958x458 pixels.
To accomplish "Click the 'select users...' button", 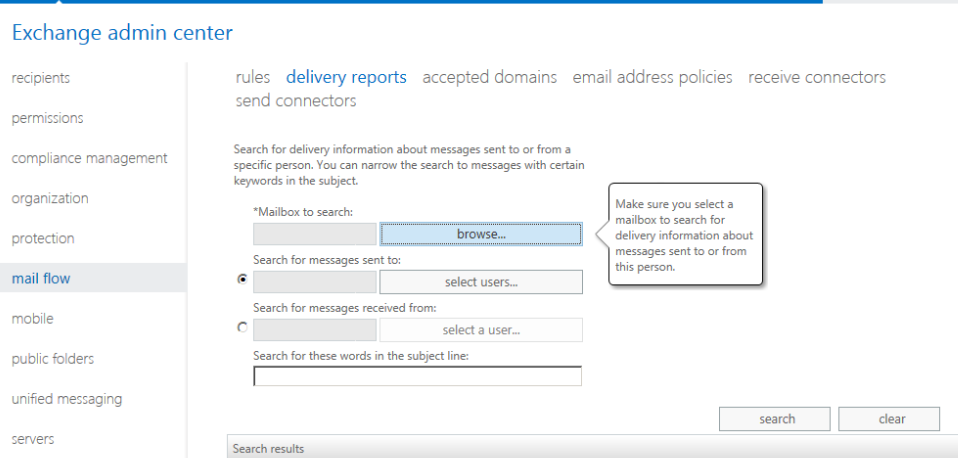I will pyautogui.click(x=481, y=282).
